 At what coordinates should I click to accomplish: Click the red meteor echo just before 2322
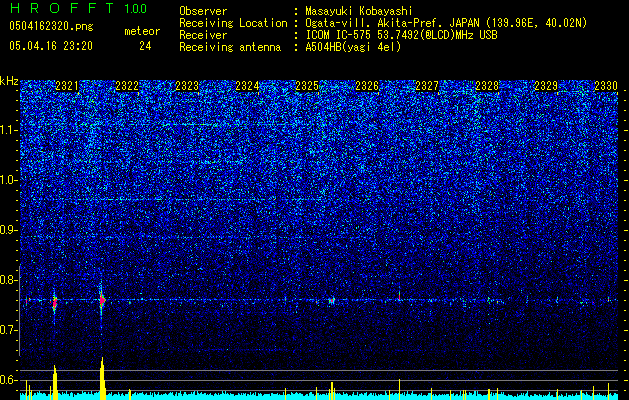(102, 300)
